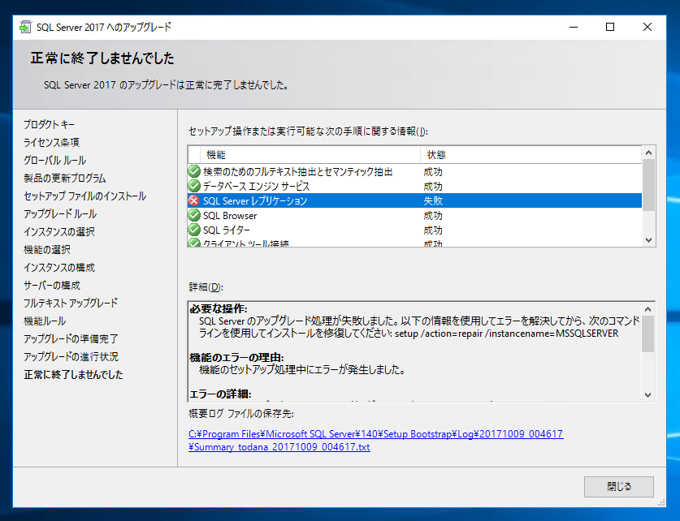Click the サーバーの構成 step

[x=52, y=285]
